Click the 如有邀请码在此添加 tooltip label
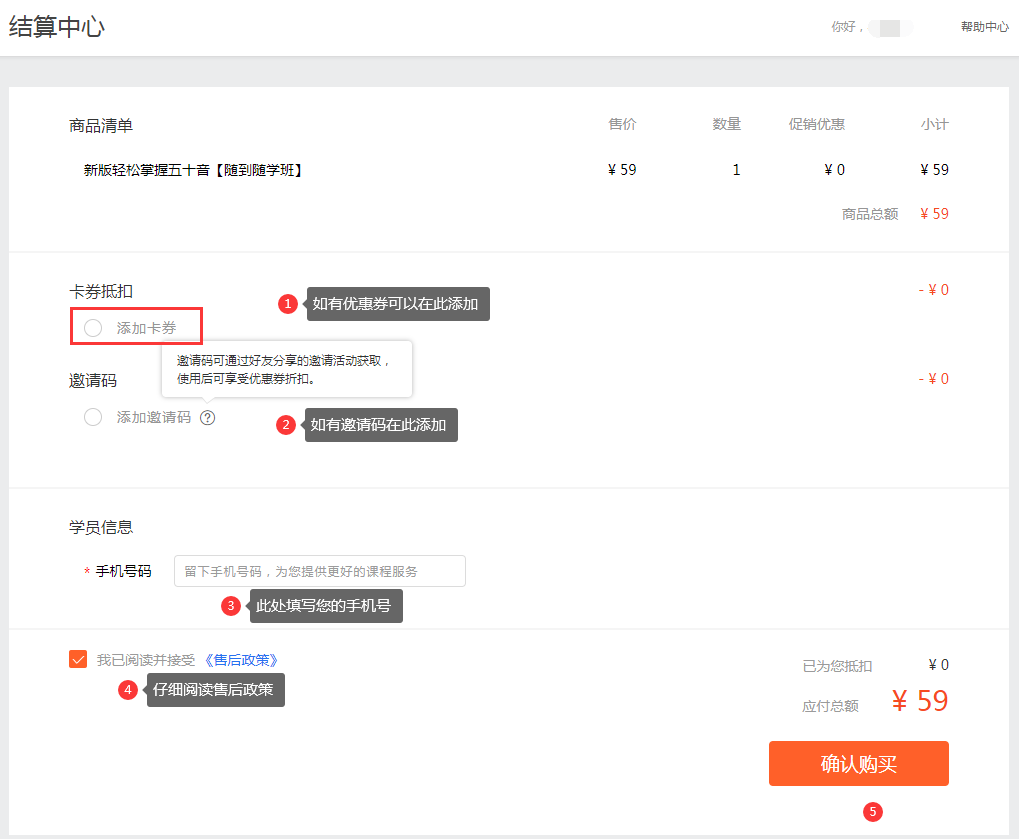 pyautogui.click(x=380, y=425)
